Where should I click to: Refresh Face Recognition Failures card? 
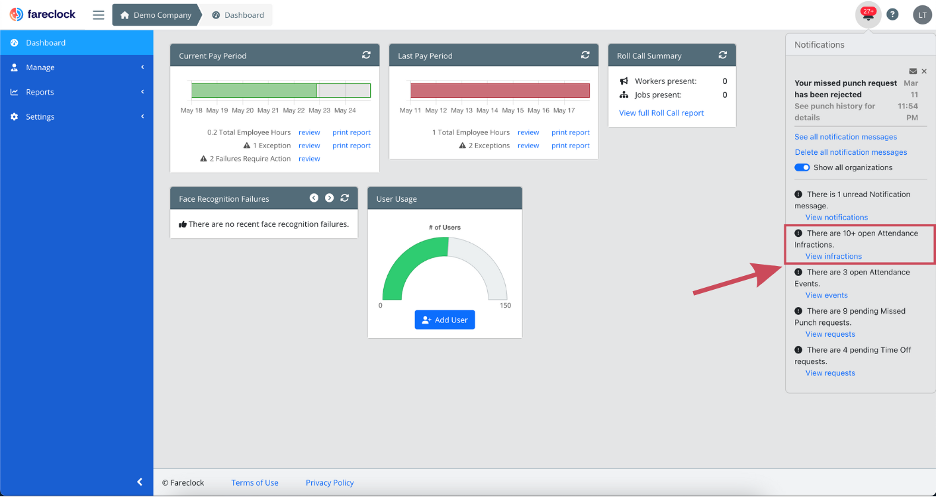344,198
